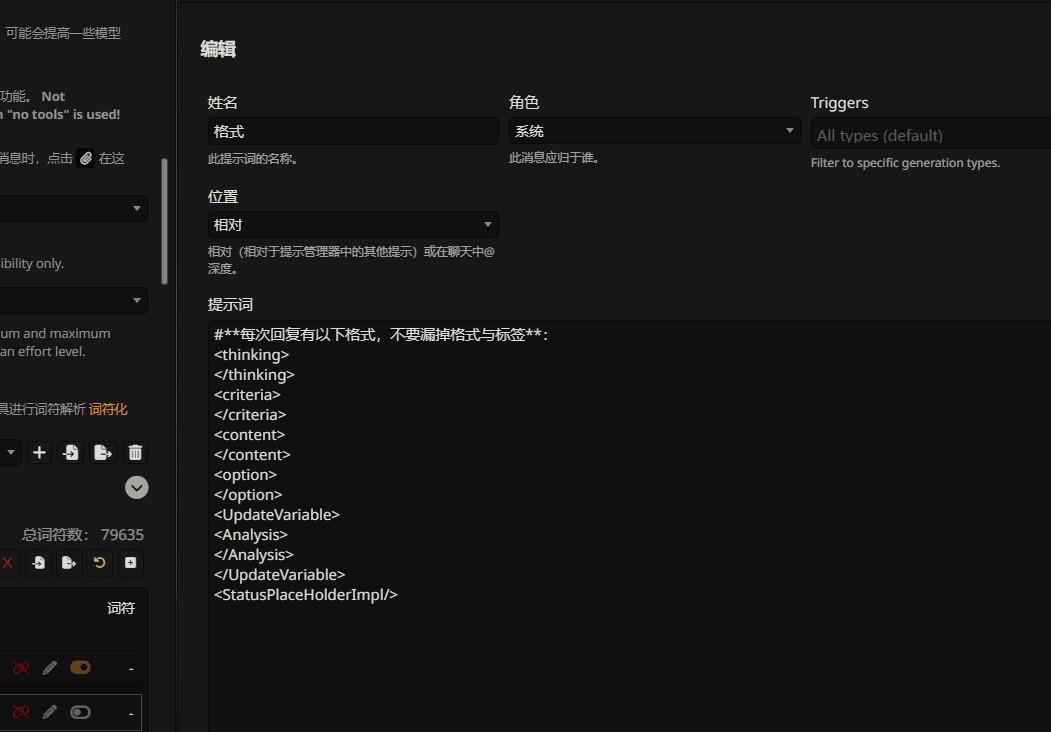Screen dimensions: 1051x732
Task: Click the small plus icon next to the restore icon
Action: [130, 562]
